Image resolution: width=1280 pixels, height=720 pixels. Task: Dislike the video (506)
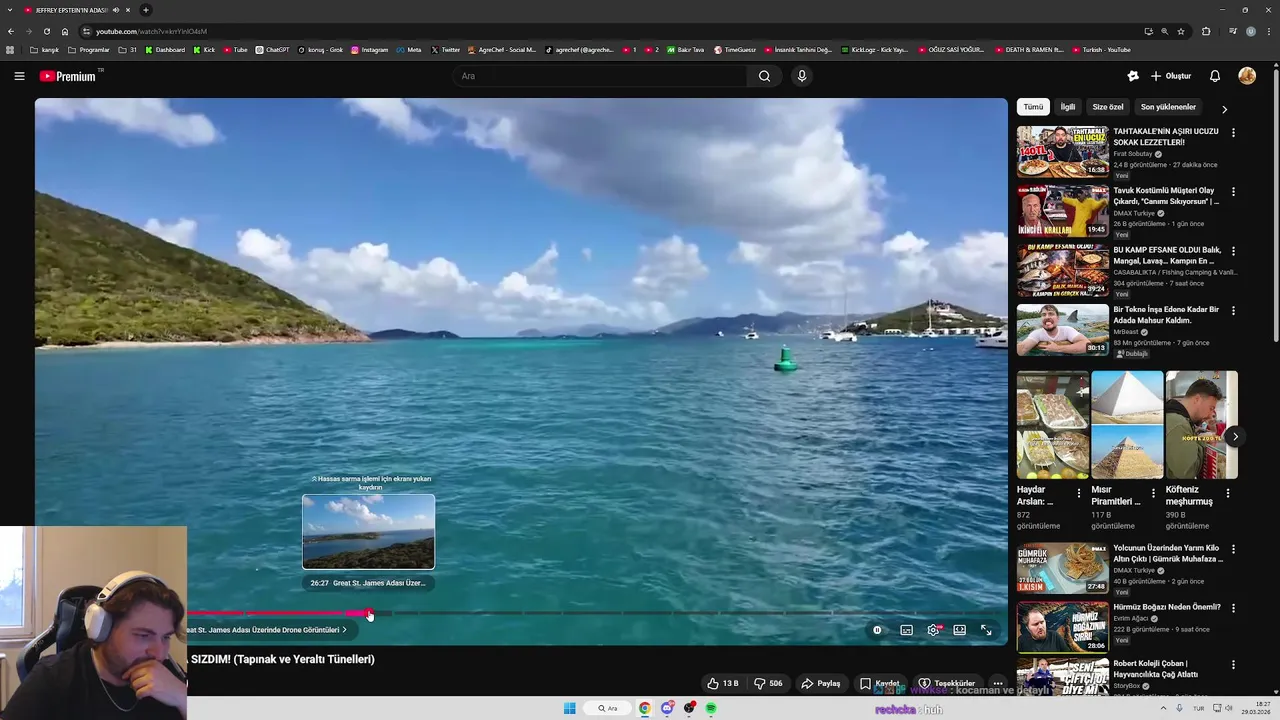click(x=768, y=684)
